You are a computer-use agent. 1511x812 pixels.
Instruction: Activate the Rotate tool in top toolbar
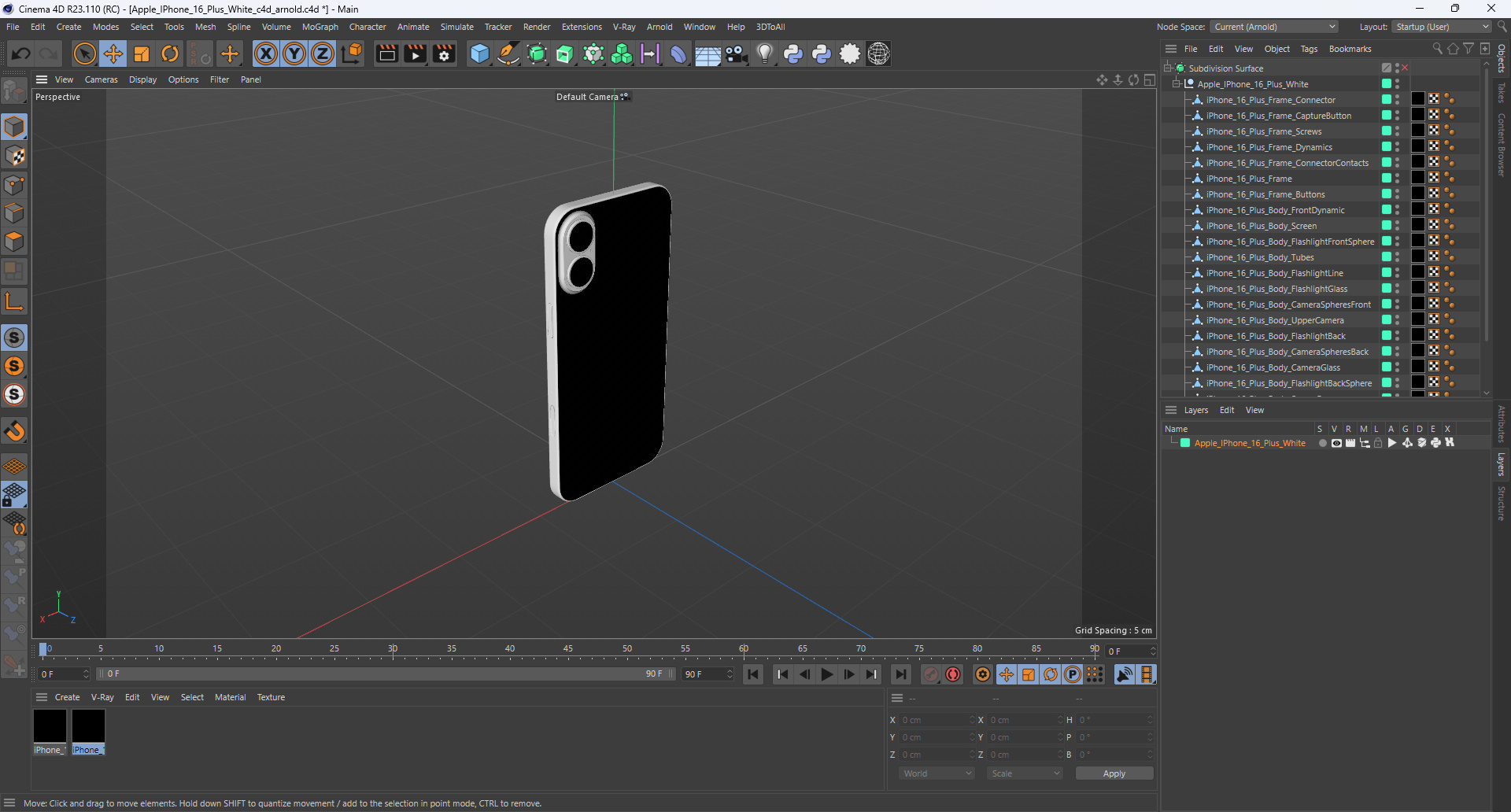[x=170, y=54]
